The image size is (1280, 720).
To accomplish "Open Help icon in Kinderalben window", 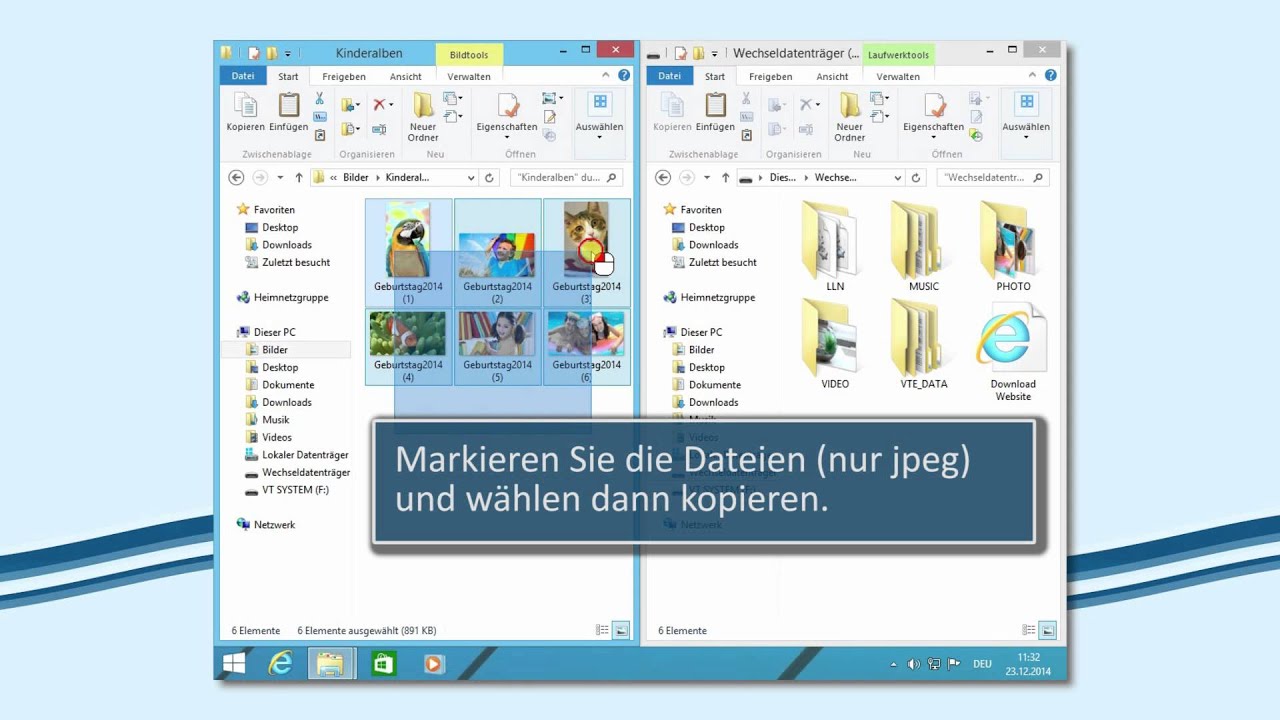I will point(624,76).
